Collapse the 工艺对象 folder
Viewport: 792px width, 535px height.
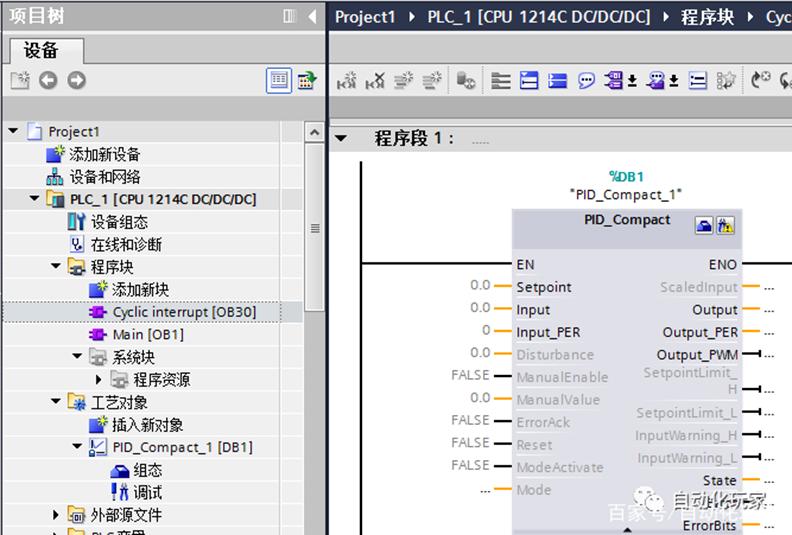pyautogui.click(x=56, y=401)
